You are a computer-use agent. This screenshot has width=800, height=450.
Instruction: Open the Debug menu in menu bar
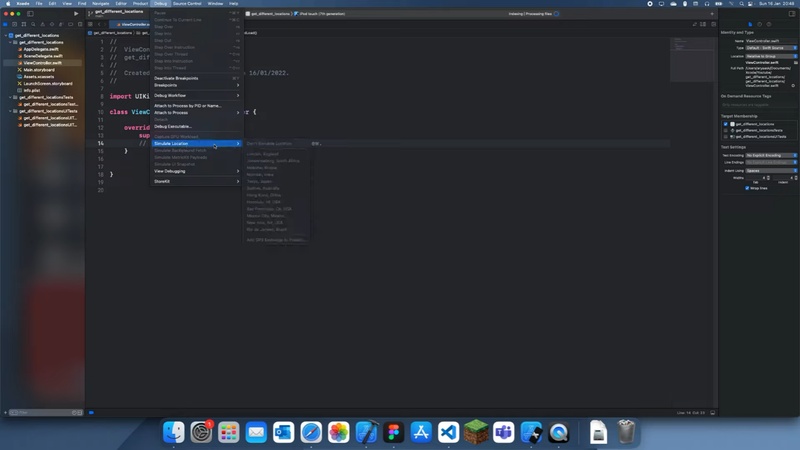coord(160,4)
